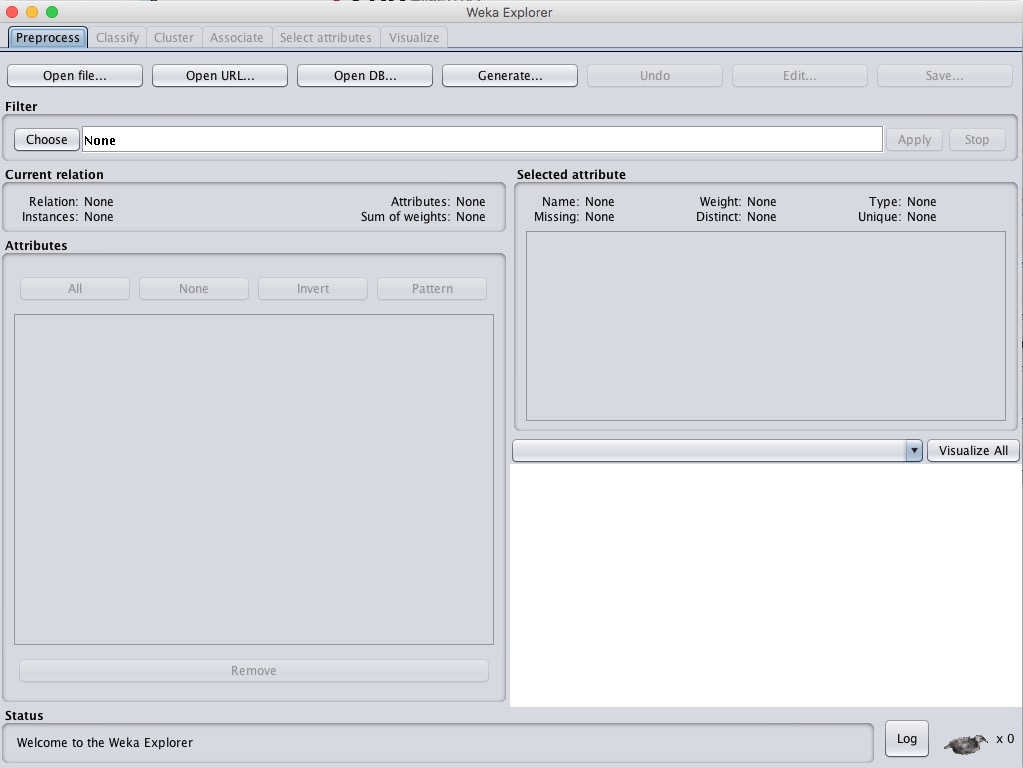Click the Open URL... button
This screenshot has height=768, width=1023.
[x=220, y=76]
